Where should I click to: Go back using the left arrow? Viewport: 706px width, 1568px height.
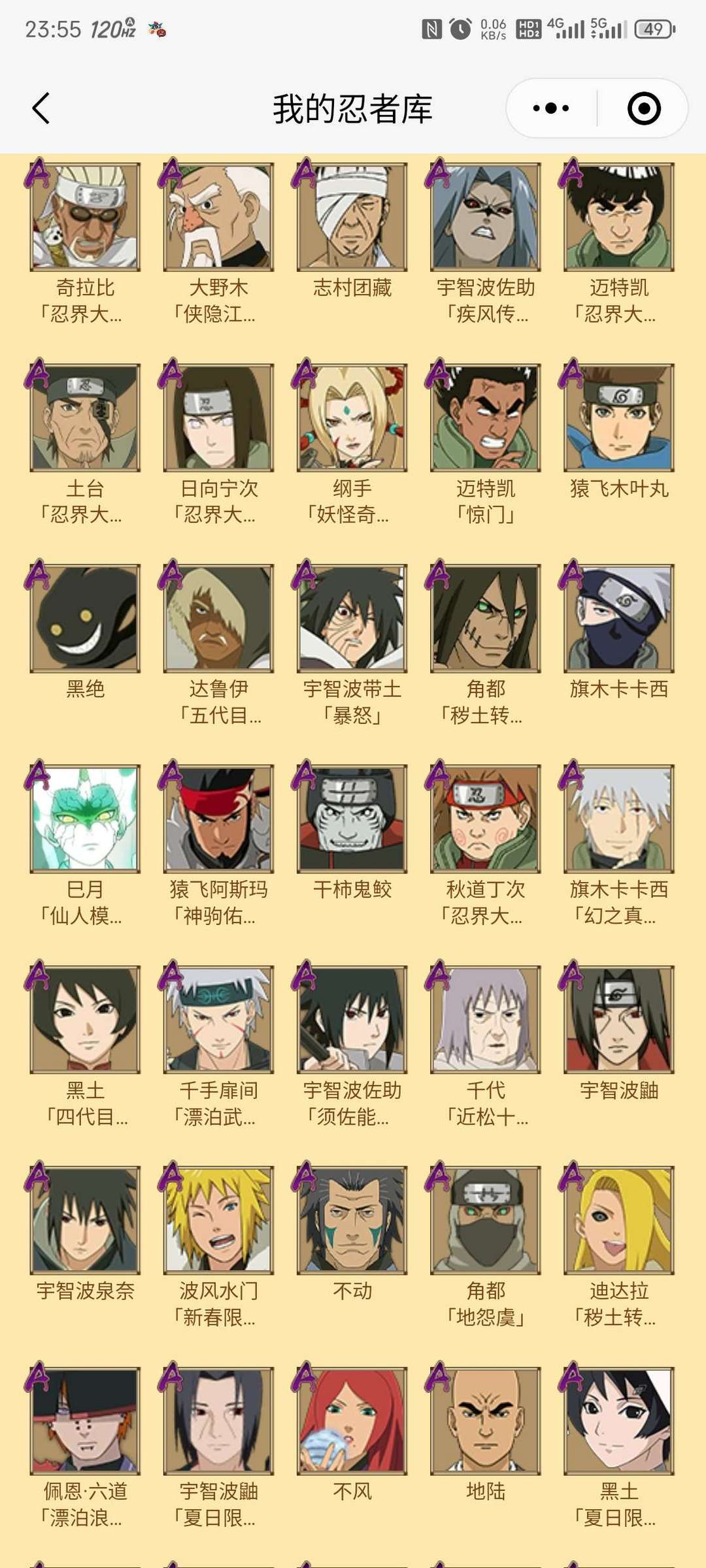41,108
